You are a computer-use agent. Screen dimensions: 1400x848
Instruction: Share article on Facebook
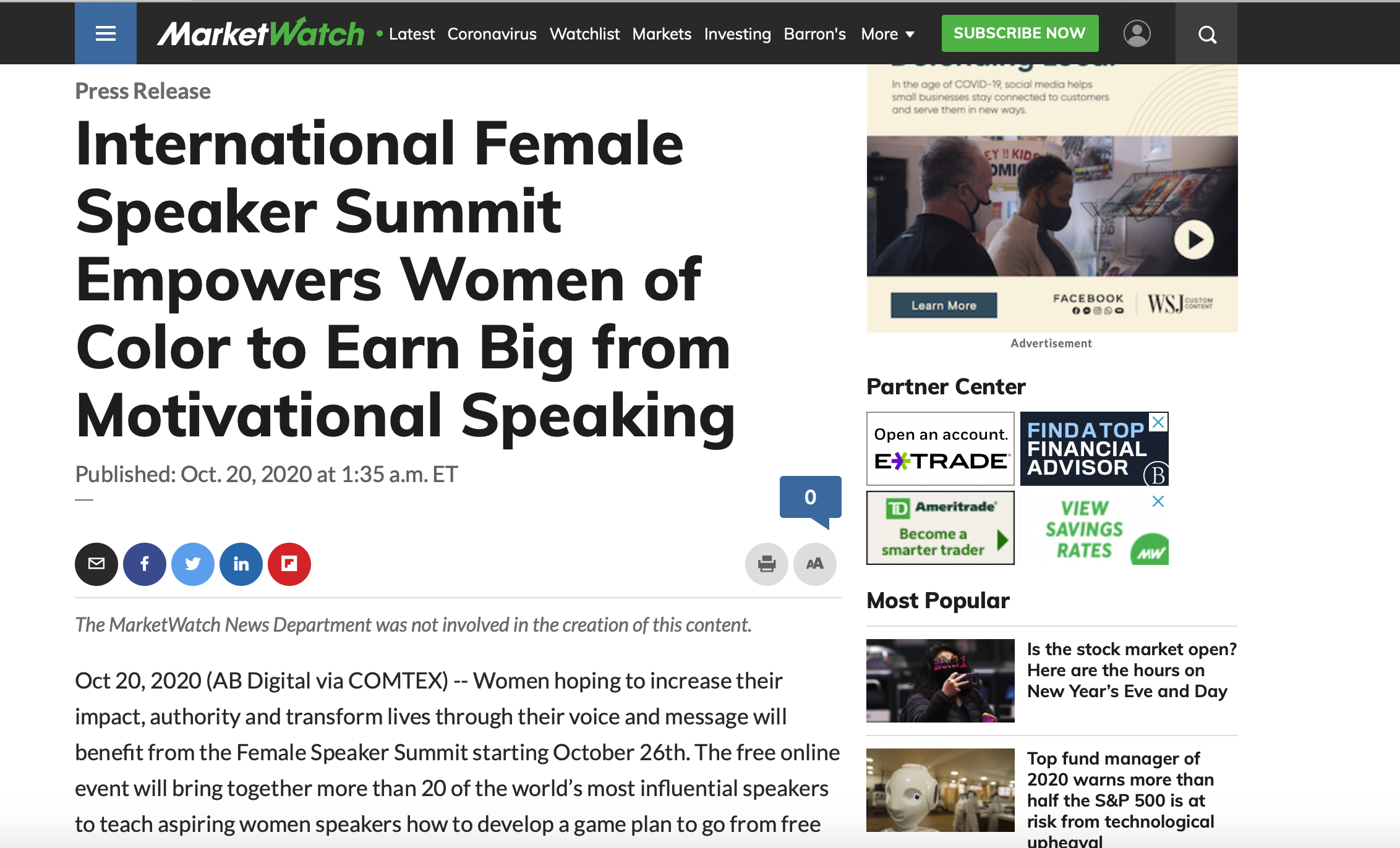[x=145, y=564]
